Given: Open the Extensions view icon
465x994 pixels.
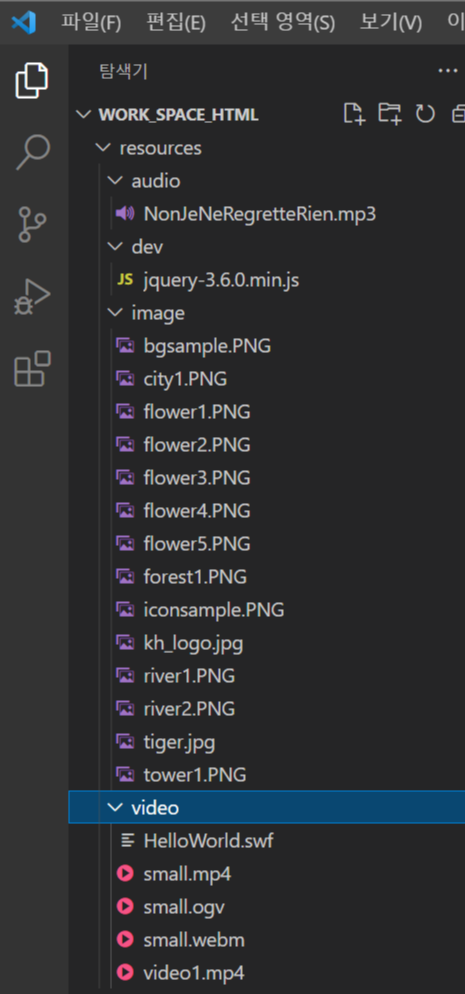Looking at the screenshot, I should coord(32,368).
